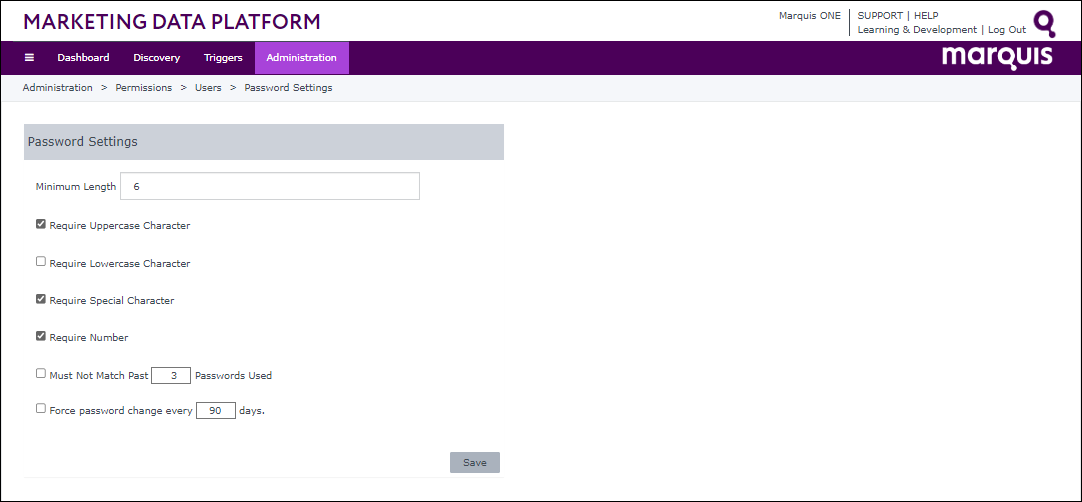Image resolution: width=1082 pixels, height=502 pixels.
Task: Toggle the Require Number checkbox
Action: [x=41, y=336]
